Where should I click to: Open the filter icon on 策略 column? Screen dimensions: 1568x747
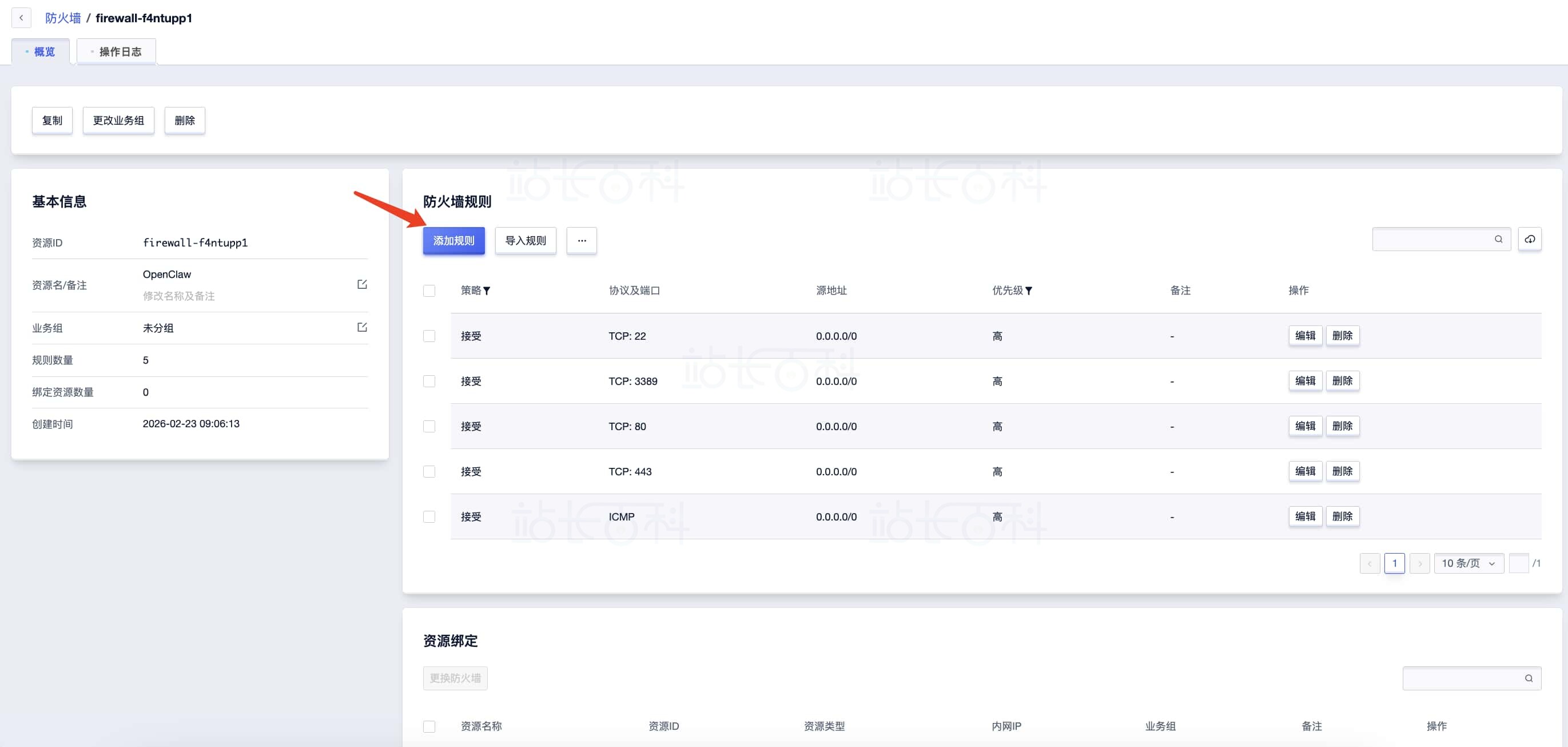(x=486, y=291)
